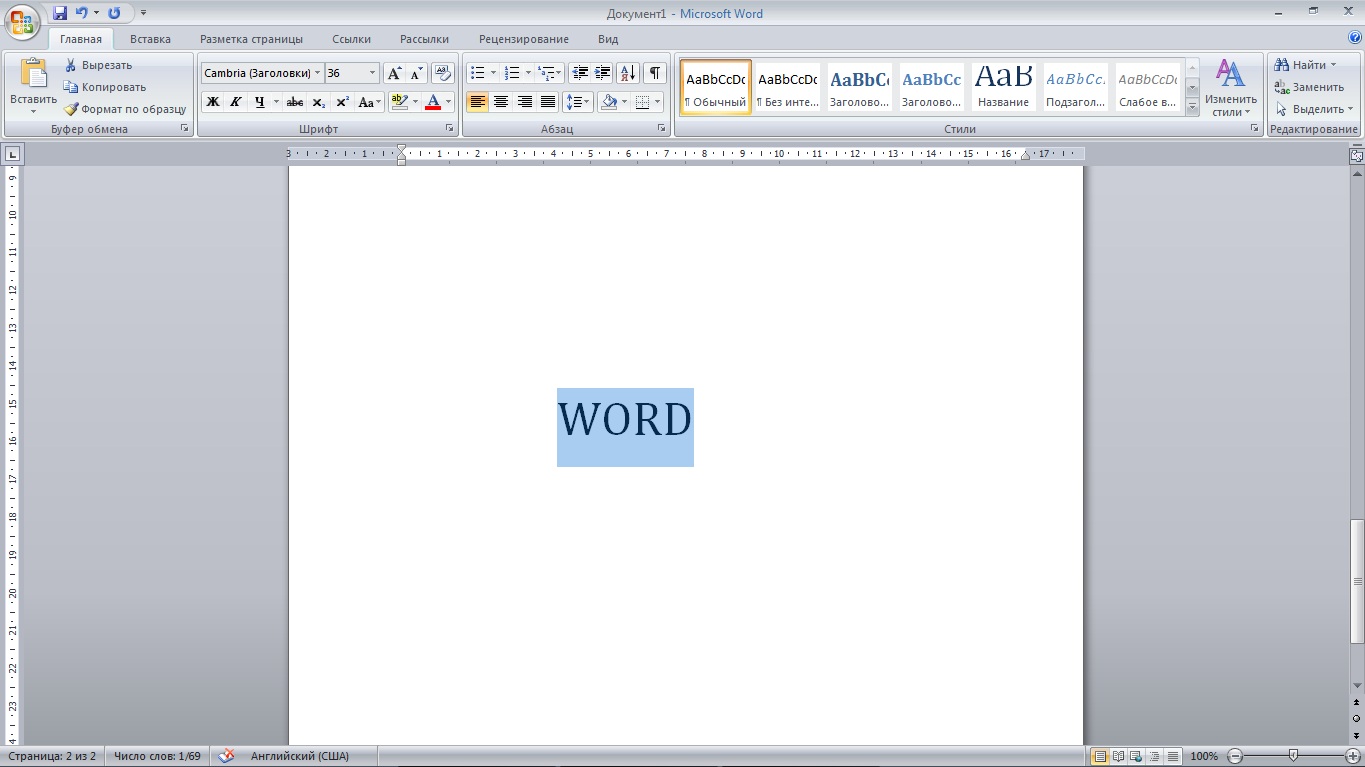The width and height of the screenshot is (1365, 767).
Task: Open Word help with the question mark
Action: (x=1354, y=38)
